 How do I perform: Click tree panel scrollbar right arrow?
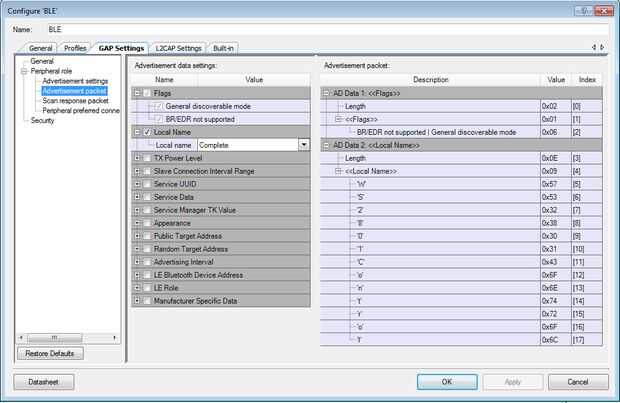[x=115, y=338]
